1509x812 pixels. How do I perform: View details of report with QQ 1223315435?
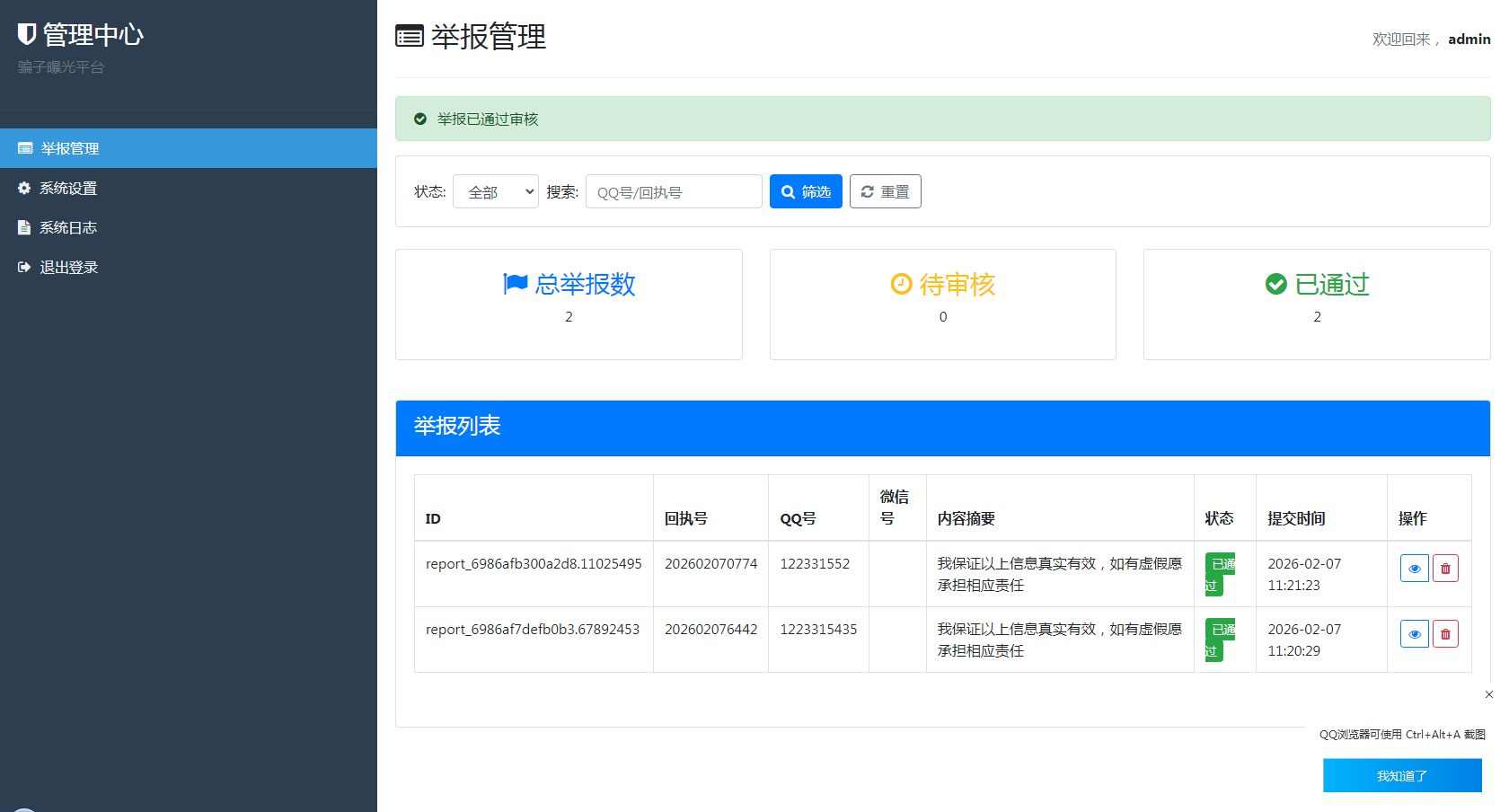(x=1414, y=634)
